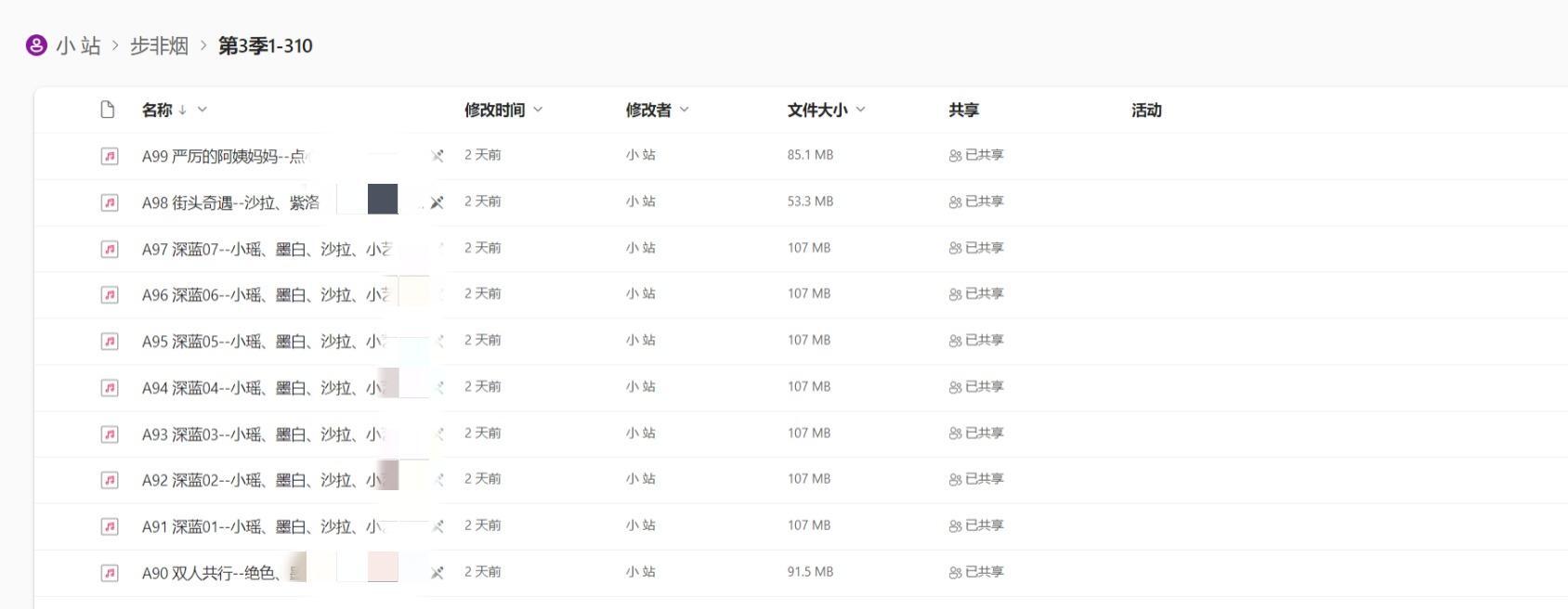This screenshot has width=1568, height=609.
Task: Navigate to 小站 root in breadcrumb
Action: [x=78, y=45]
